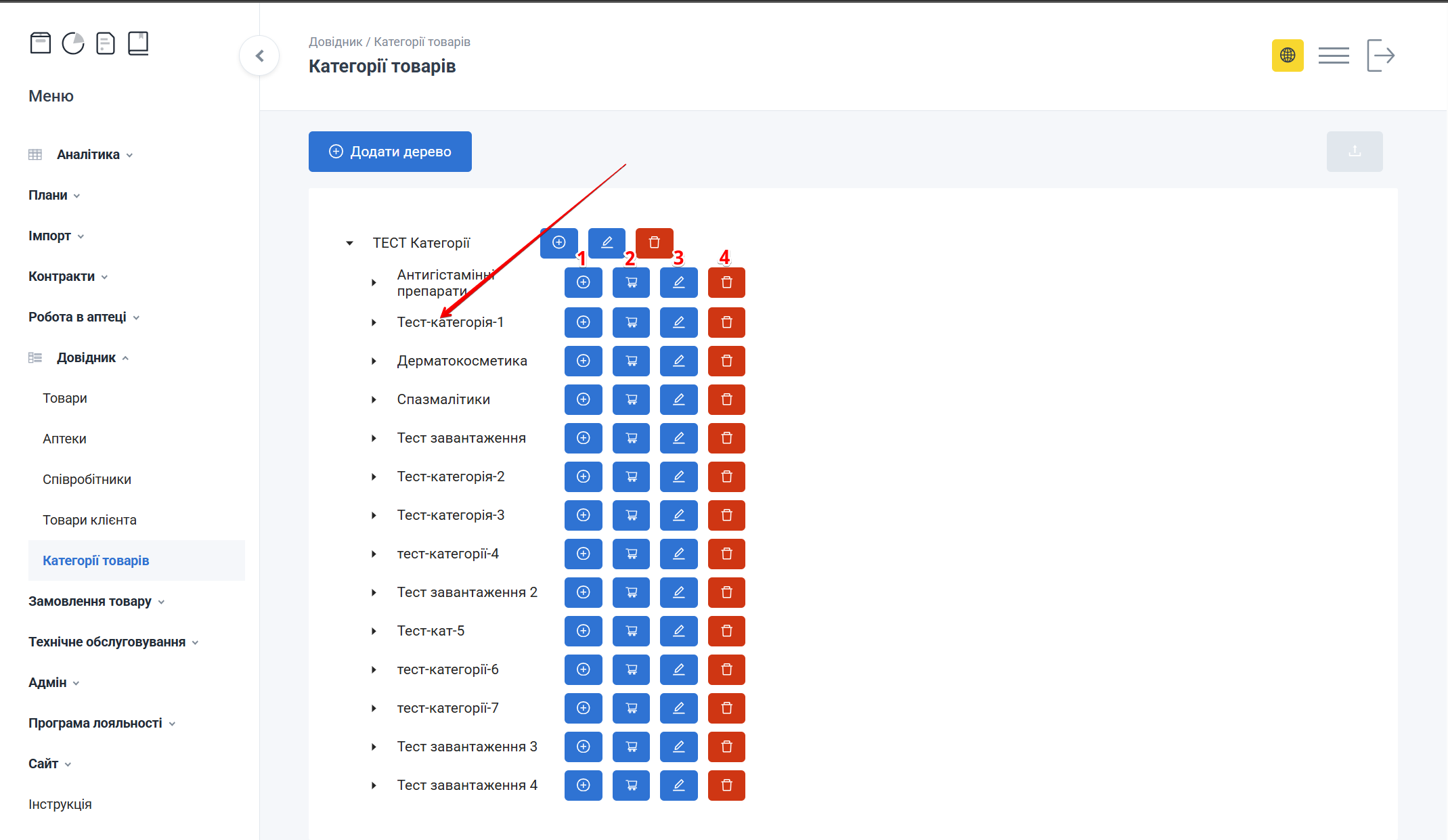Open the Співробітники submenu item
1448x840 pixels.
click(x=87, y=479)
